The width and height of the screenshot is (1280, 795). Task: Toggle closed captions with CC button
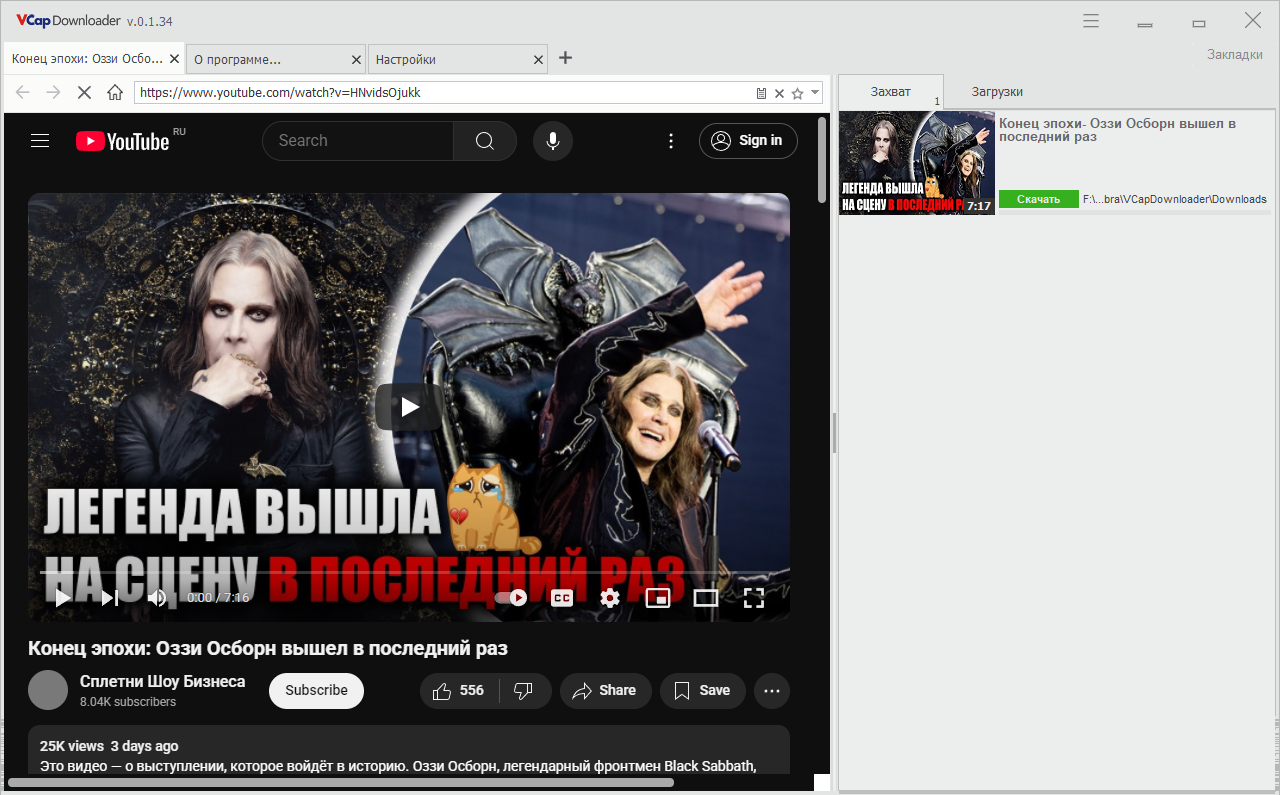562,598
